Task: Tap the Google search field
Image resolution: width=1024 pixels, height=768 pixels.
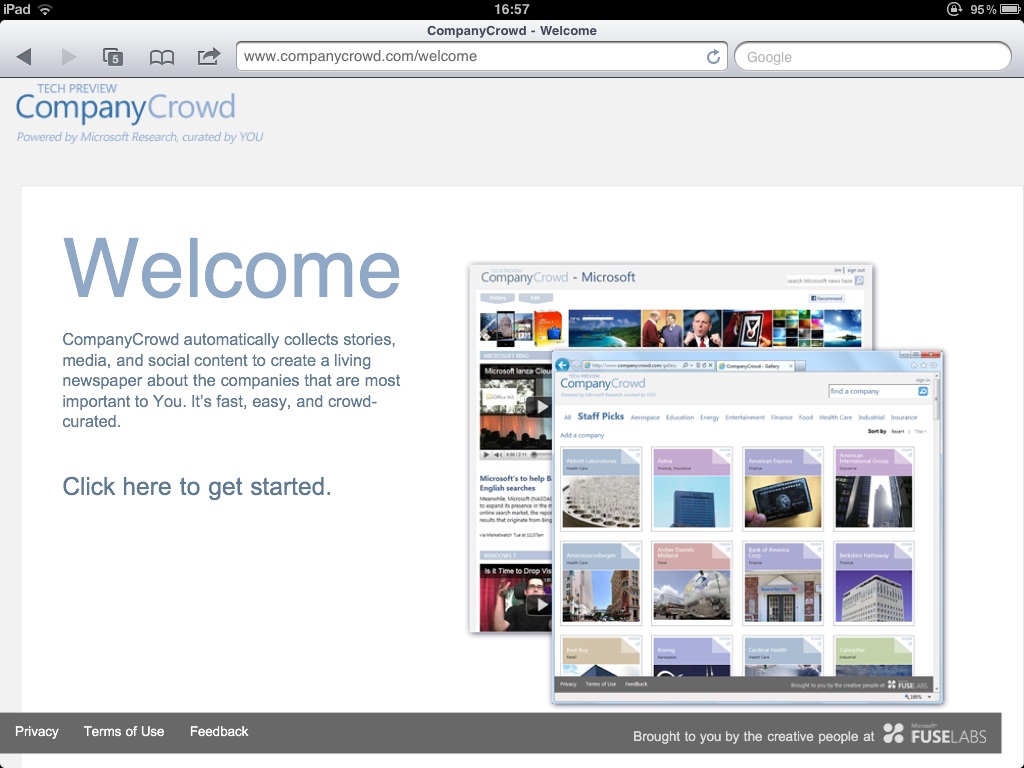Action: coord(872,57)
